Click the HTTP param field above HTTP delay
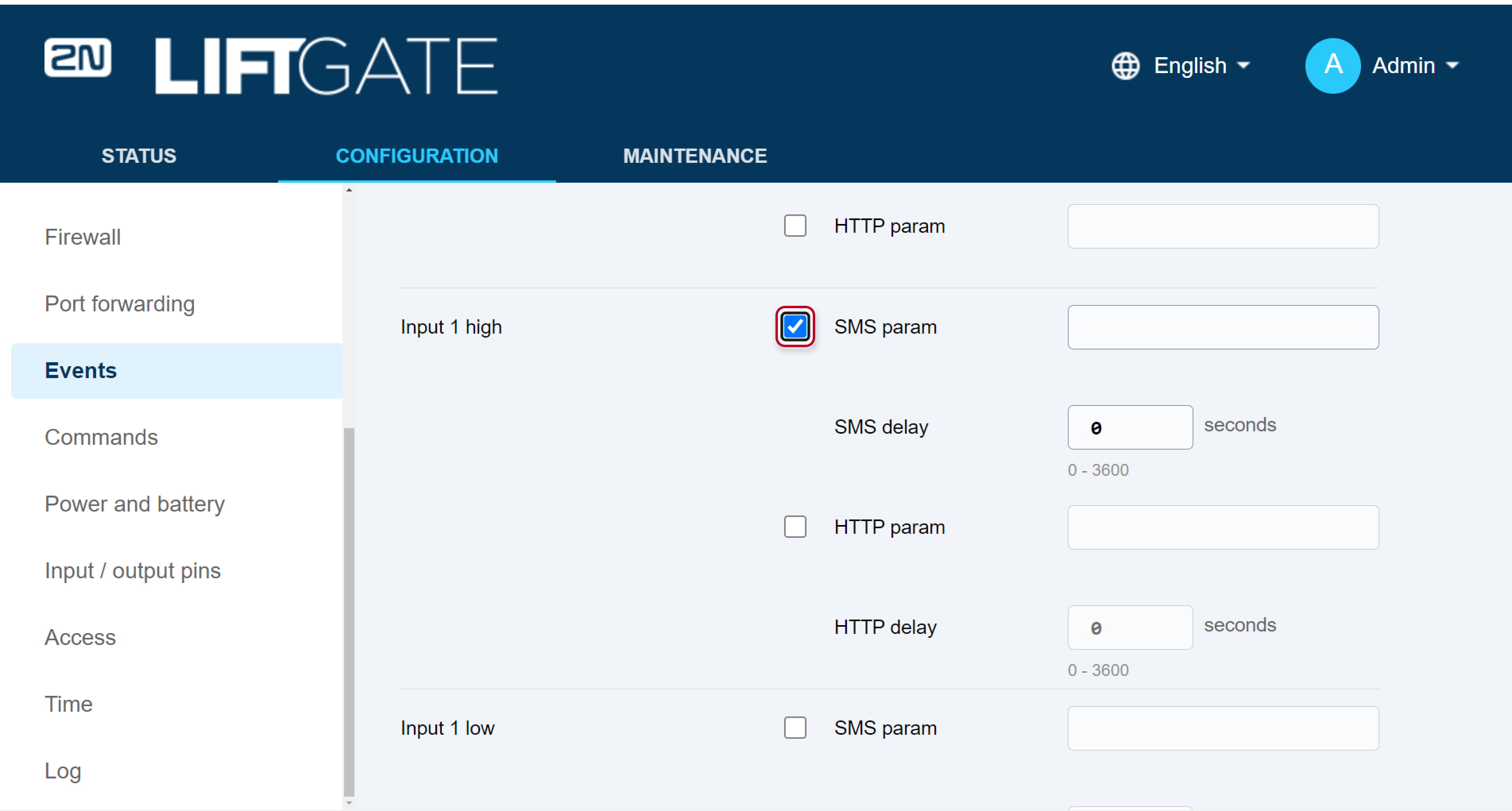The image size is (1512, 811). click(1223, 527)
